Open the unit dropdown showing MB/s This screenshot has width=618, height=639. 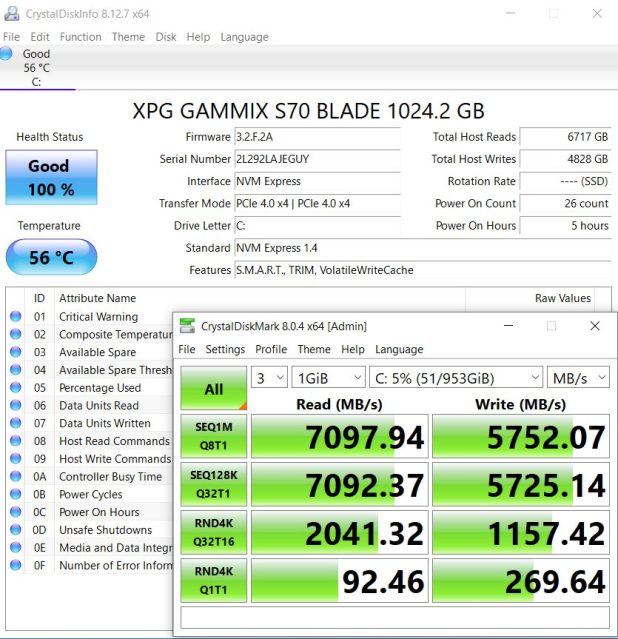[578, 378]
